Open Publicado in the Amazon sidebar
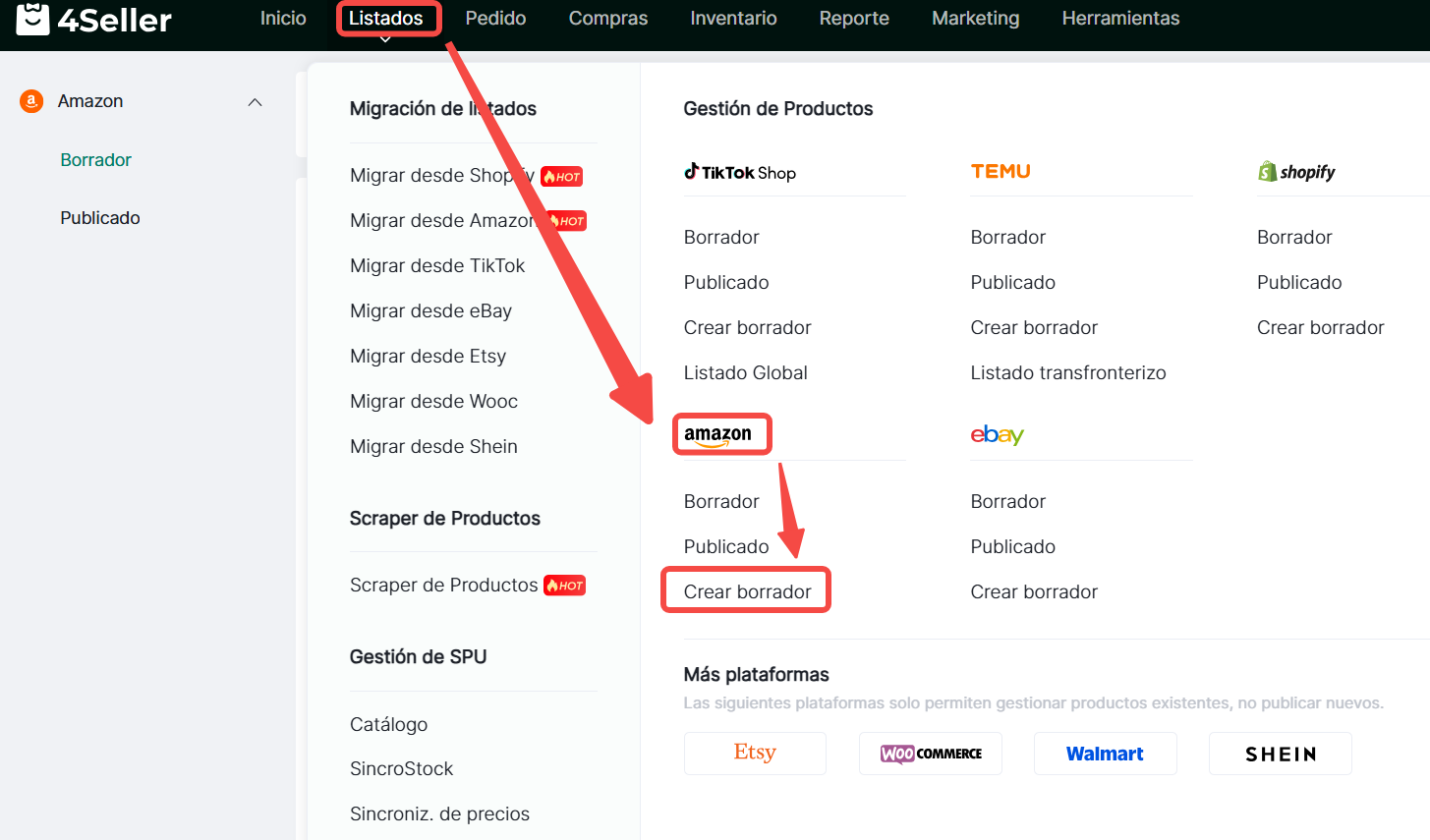The image size is (1430, 840). [x=100, y=218]
